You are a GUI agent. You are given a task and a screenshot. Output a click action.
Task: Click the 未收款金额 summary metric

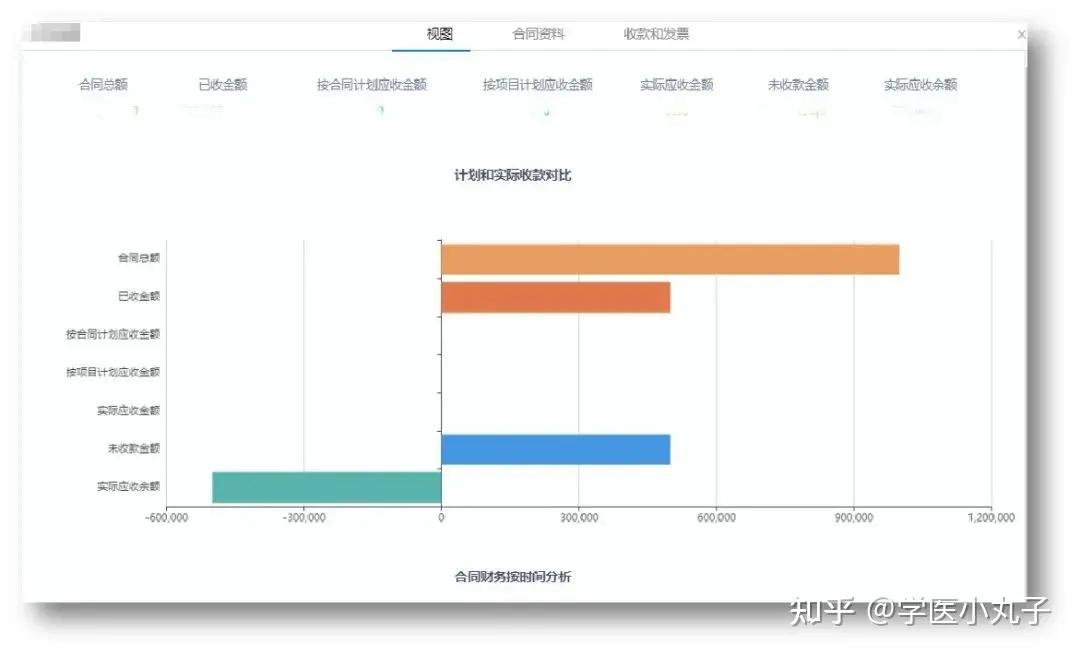797,85
